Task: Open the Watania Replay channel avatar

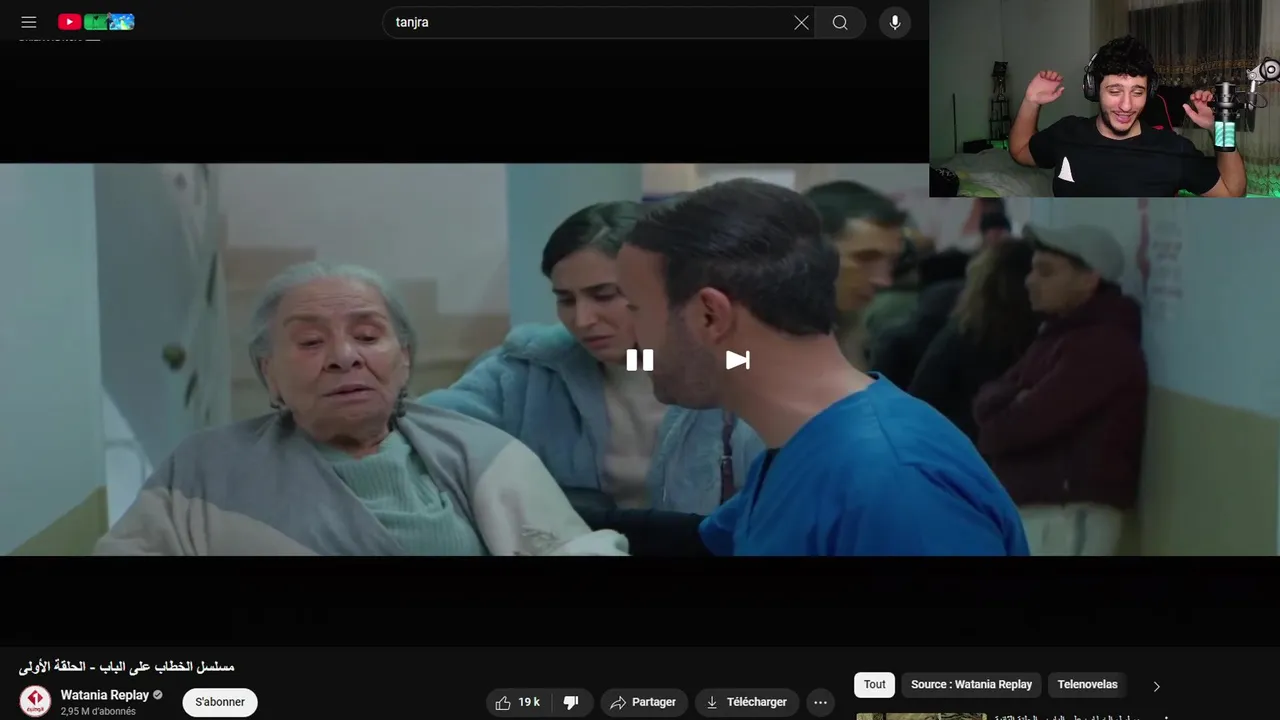Action: coord(35,701)
